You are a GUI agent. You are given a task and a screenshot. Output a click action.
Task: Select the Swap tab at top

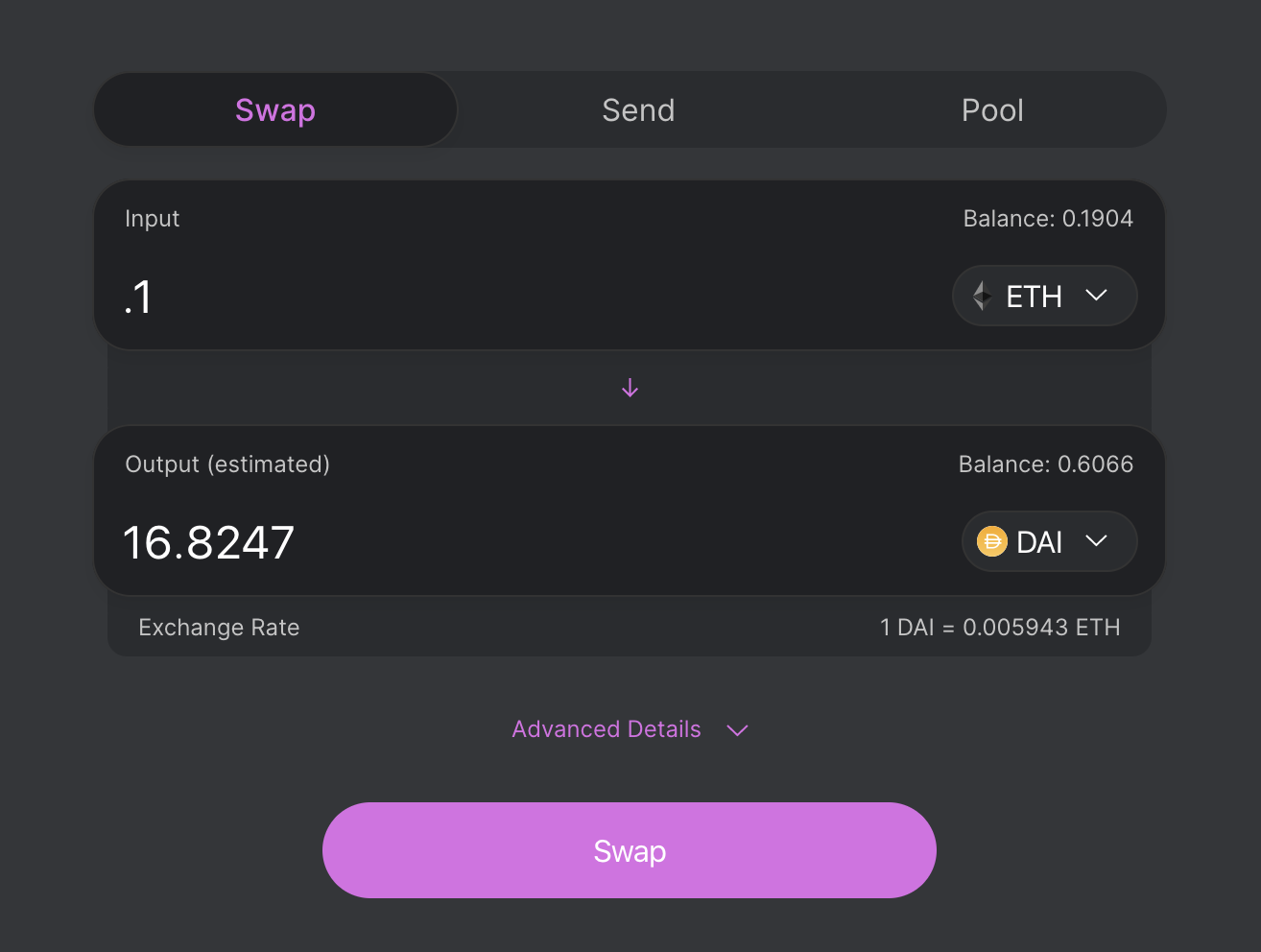click(275, 110)
